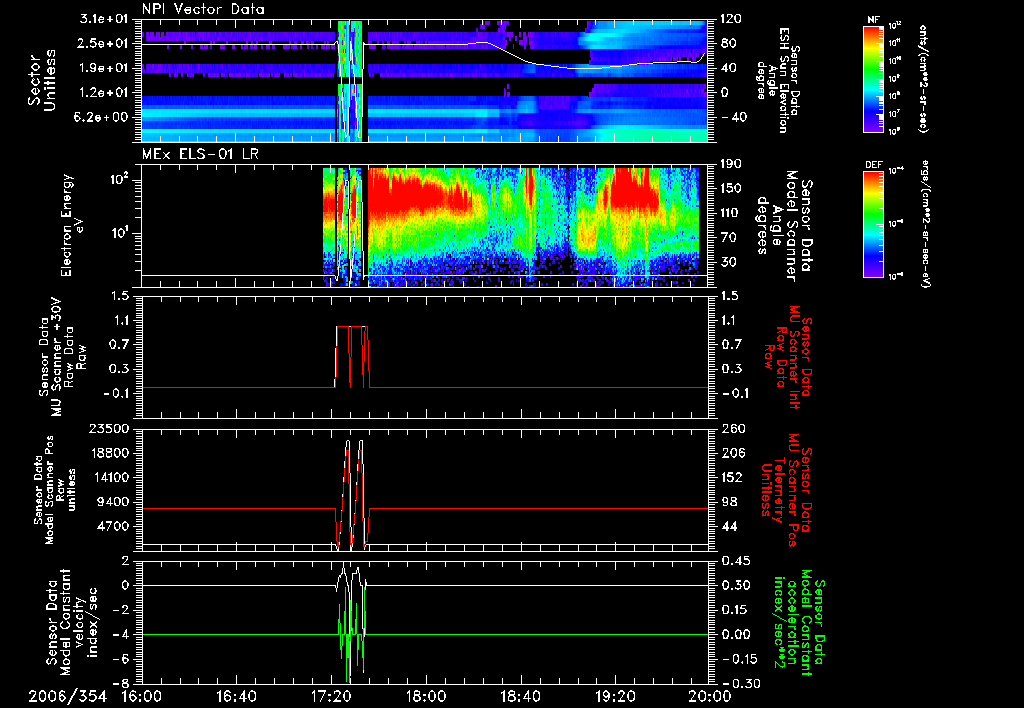The height and width of the screenshot is (708, 1024).
Task: Click the 9400 tick label
Action: click(113, 502)
